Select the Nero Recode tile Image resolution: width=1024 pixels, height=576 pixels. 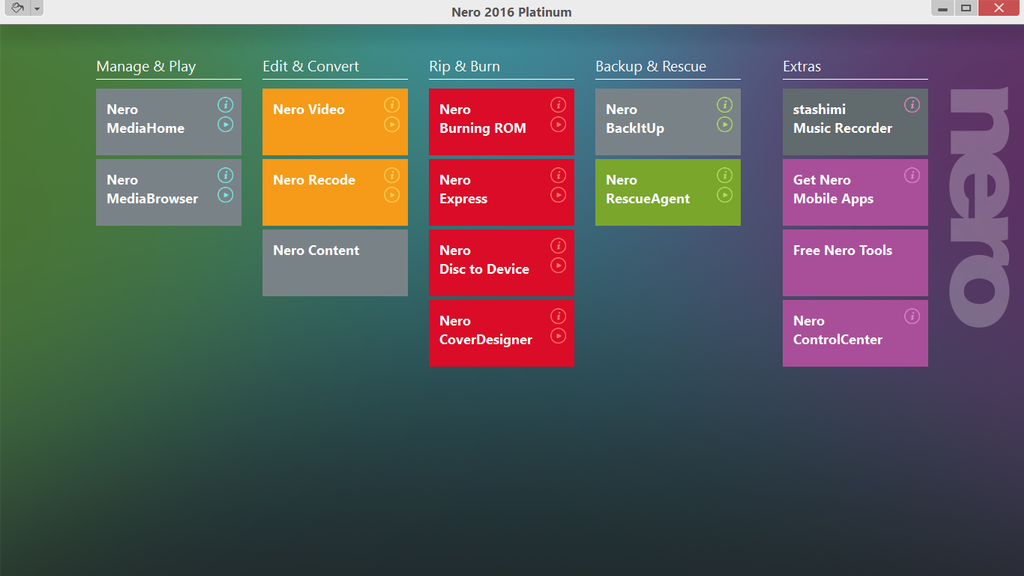point(335,193)
